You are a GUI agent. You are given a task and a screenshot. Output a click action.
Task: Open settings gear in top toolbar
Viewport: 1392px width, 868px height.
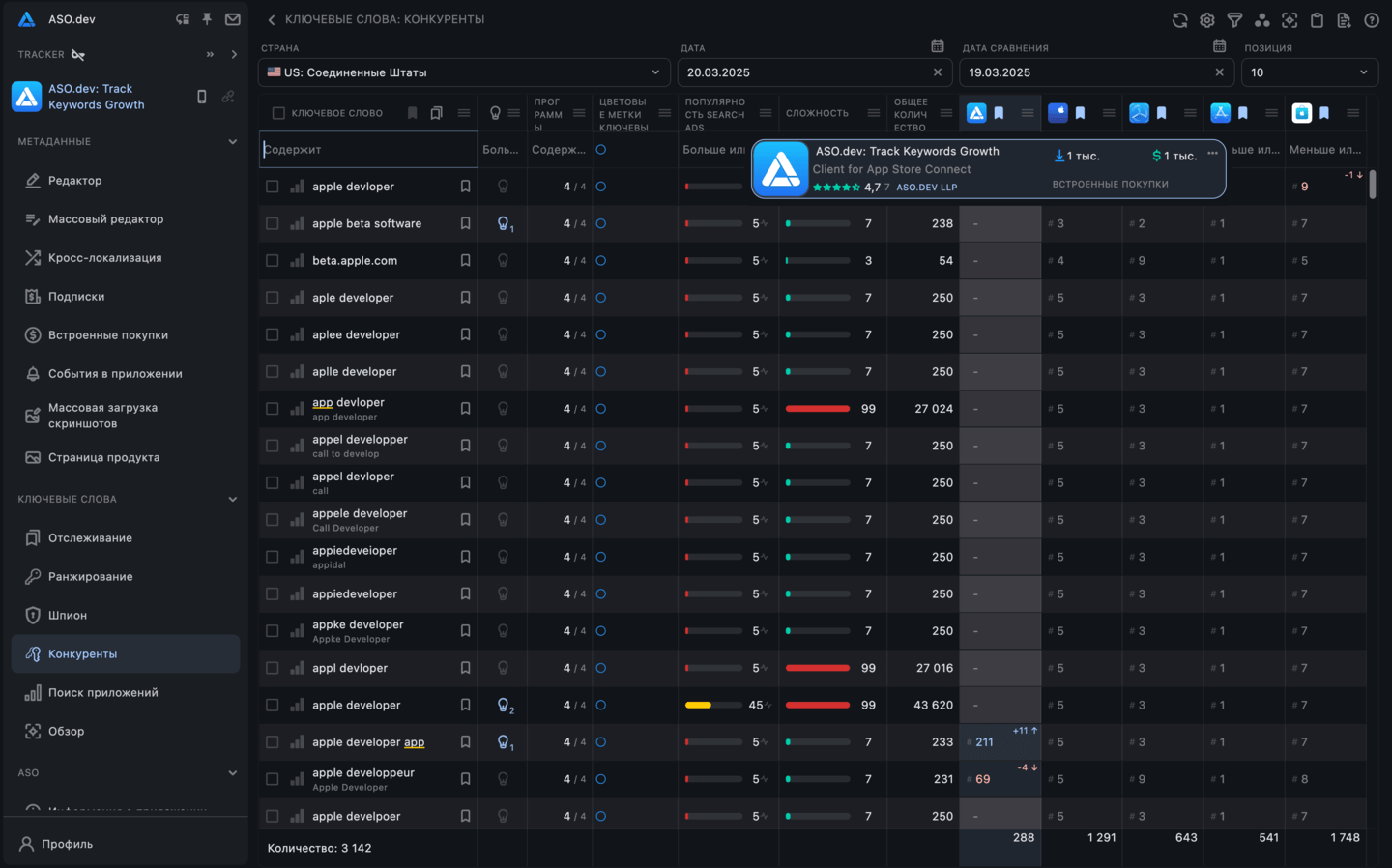[x=1207, y=20]
